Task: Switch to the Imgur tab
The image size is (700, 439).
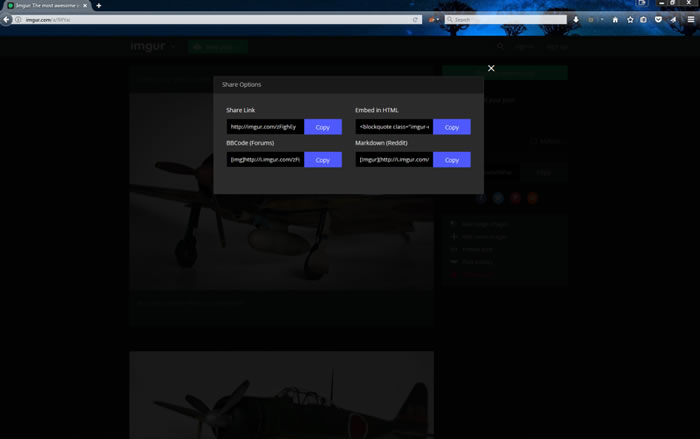Action: tap(46, 6)
